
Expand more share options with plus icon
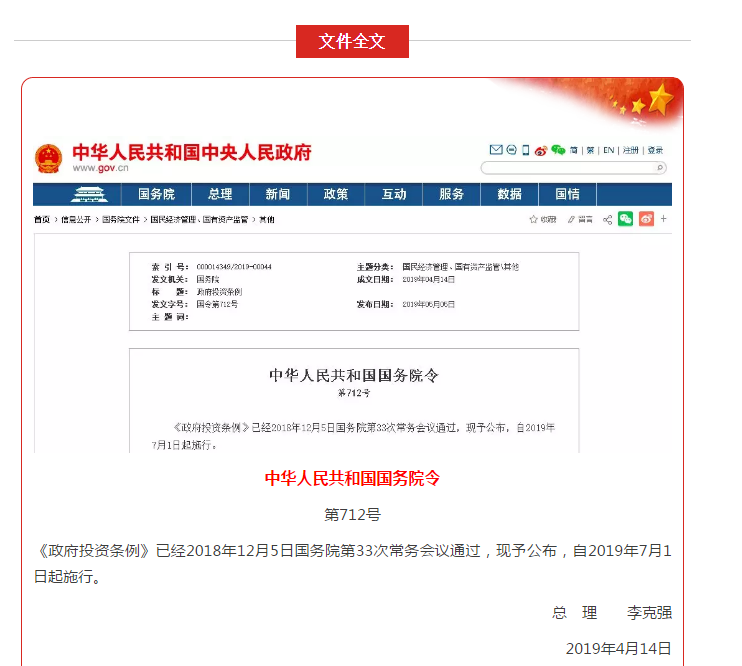pyautogui.click(x=663, y=219)
